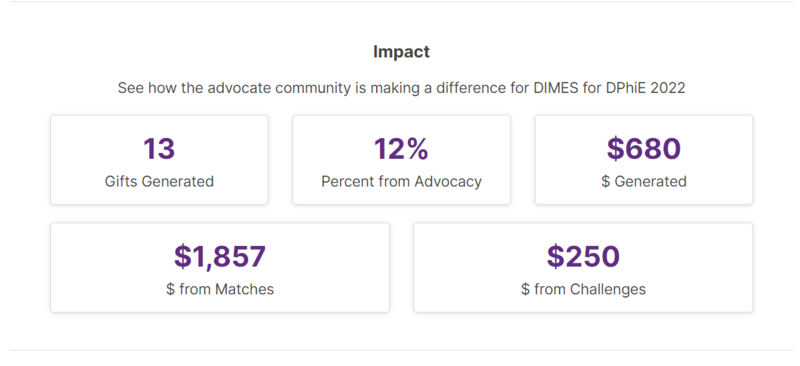
Task: Click the Gifts Generated card
Action: [x=159, y=160]
